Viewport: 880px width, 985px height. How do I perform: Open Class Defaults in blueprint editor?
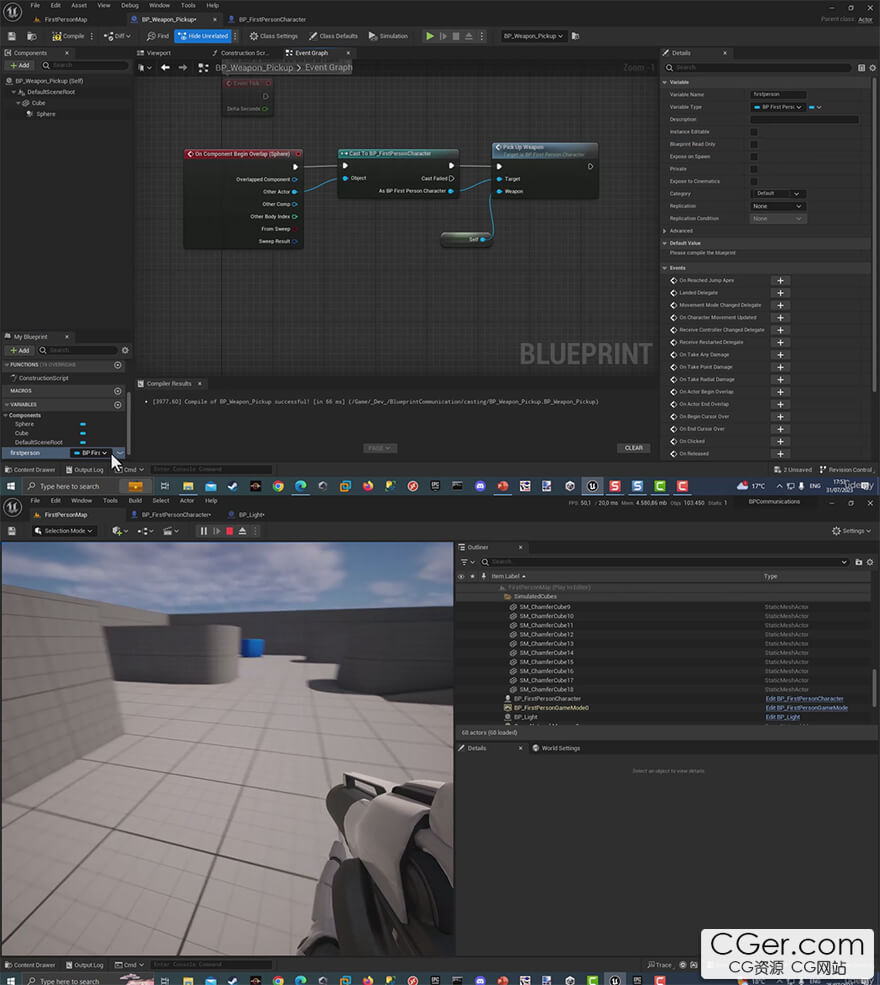tap(333, 36)
